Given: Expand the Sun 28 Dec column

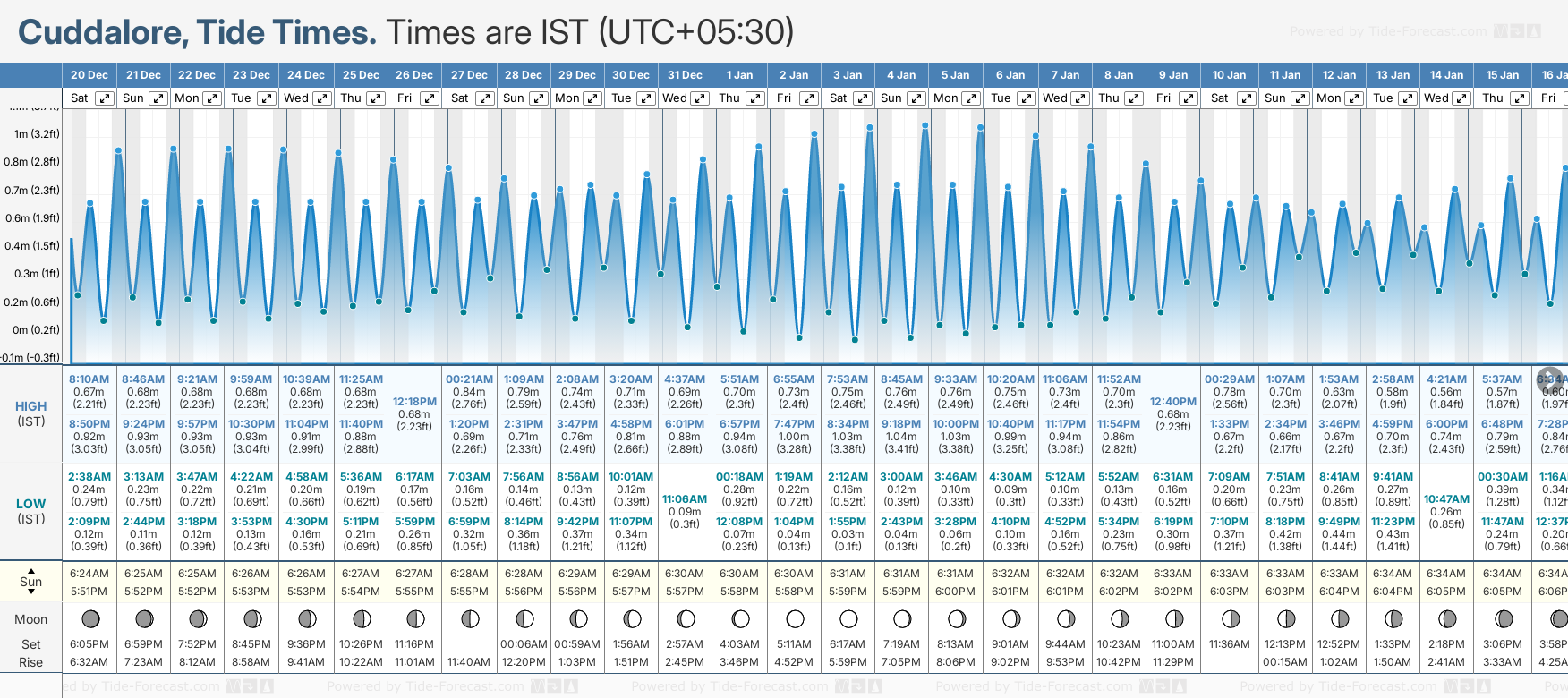Looking at the screenshot, I should (x=538, y=98).
